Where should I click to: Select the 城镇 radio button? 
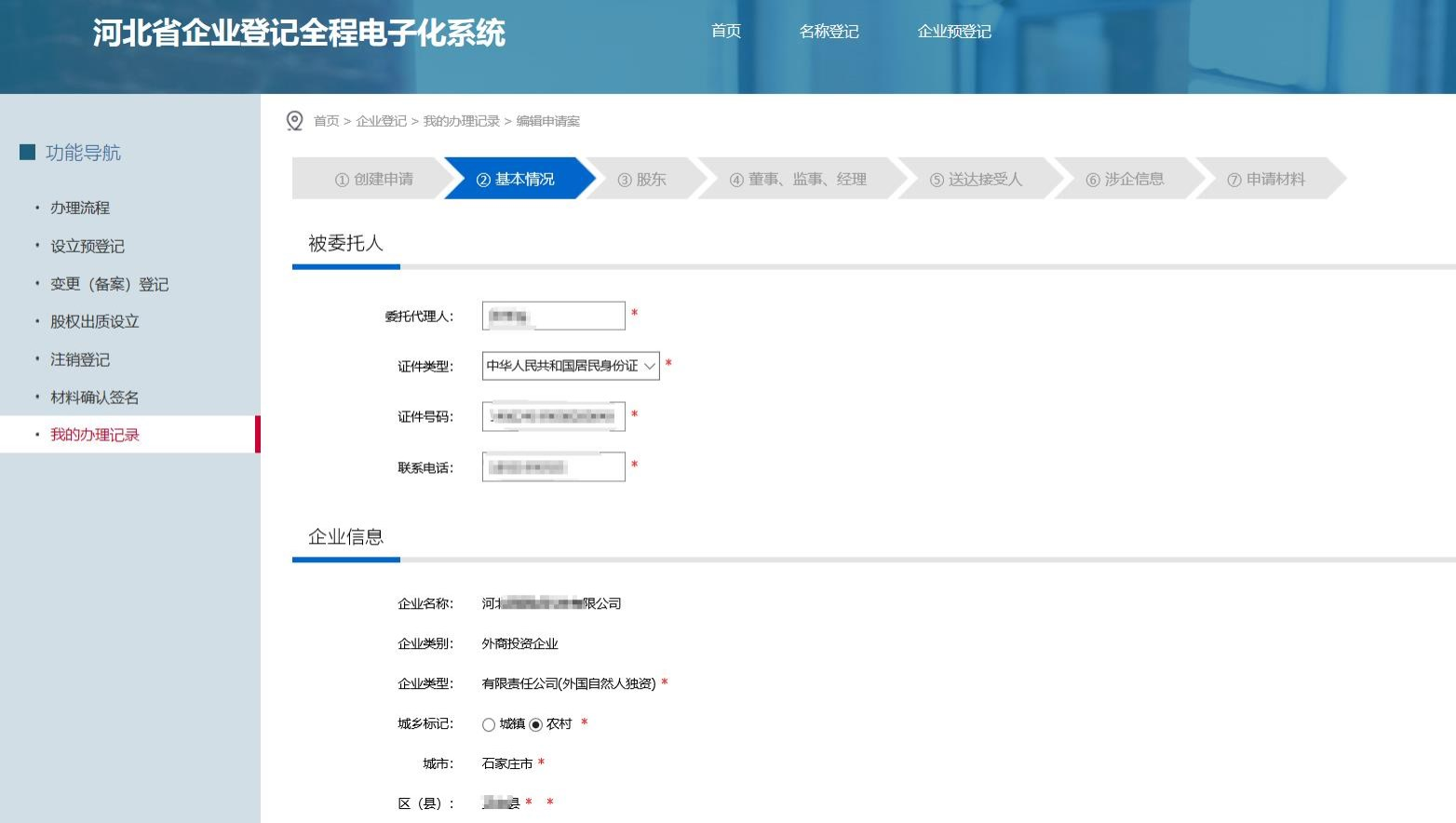pos(489,724)
